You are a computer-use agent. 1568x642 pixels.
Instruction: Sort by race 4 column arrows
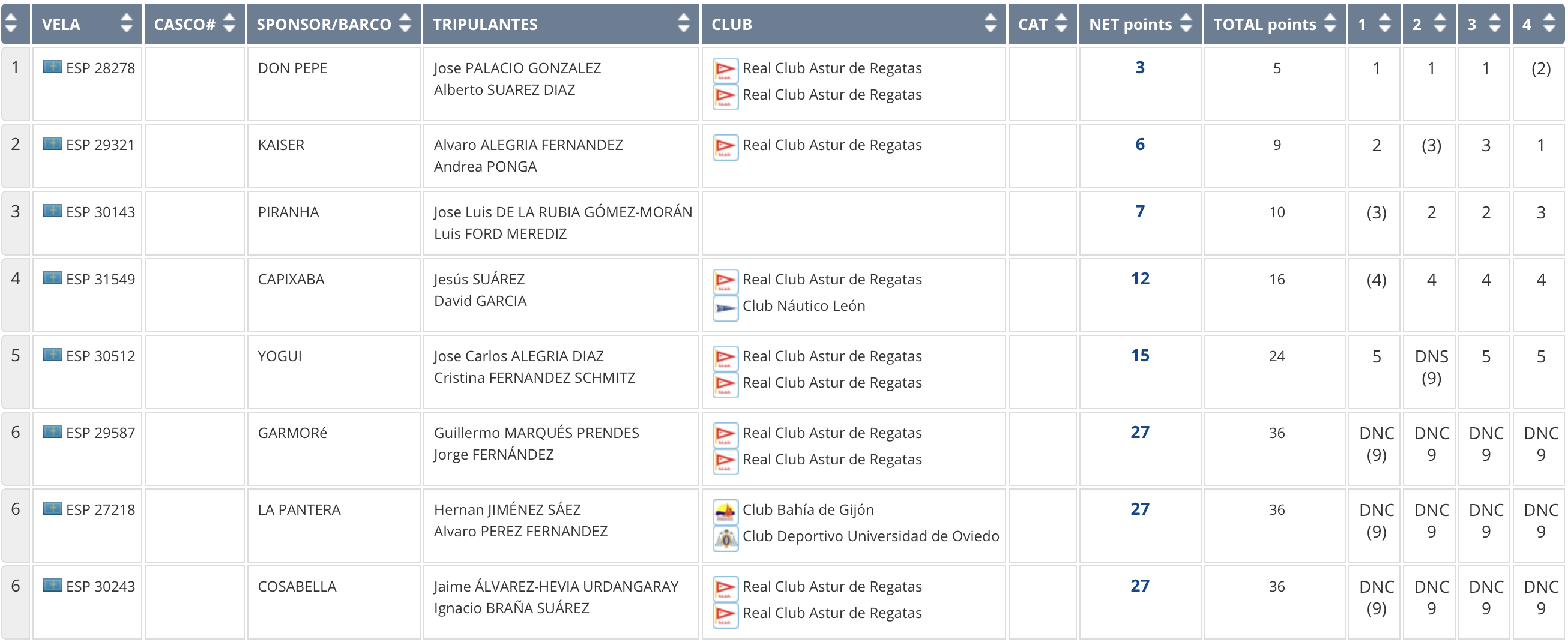pyautogui.click(x=1549, y=24)
